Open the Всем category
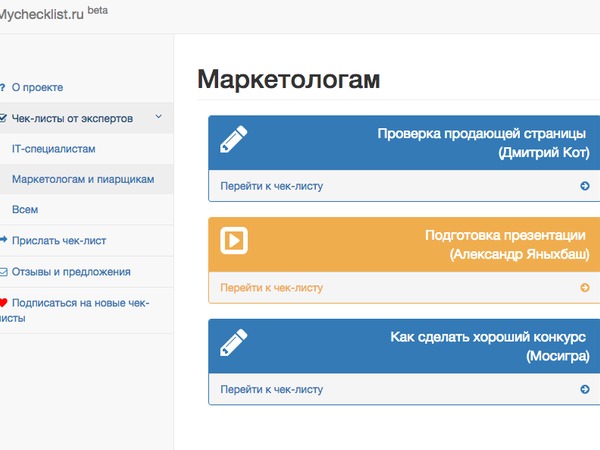Screen dimensions: 600x450 coord(25,210)
